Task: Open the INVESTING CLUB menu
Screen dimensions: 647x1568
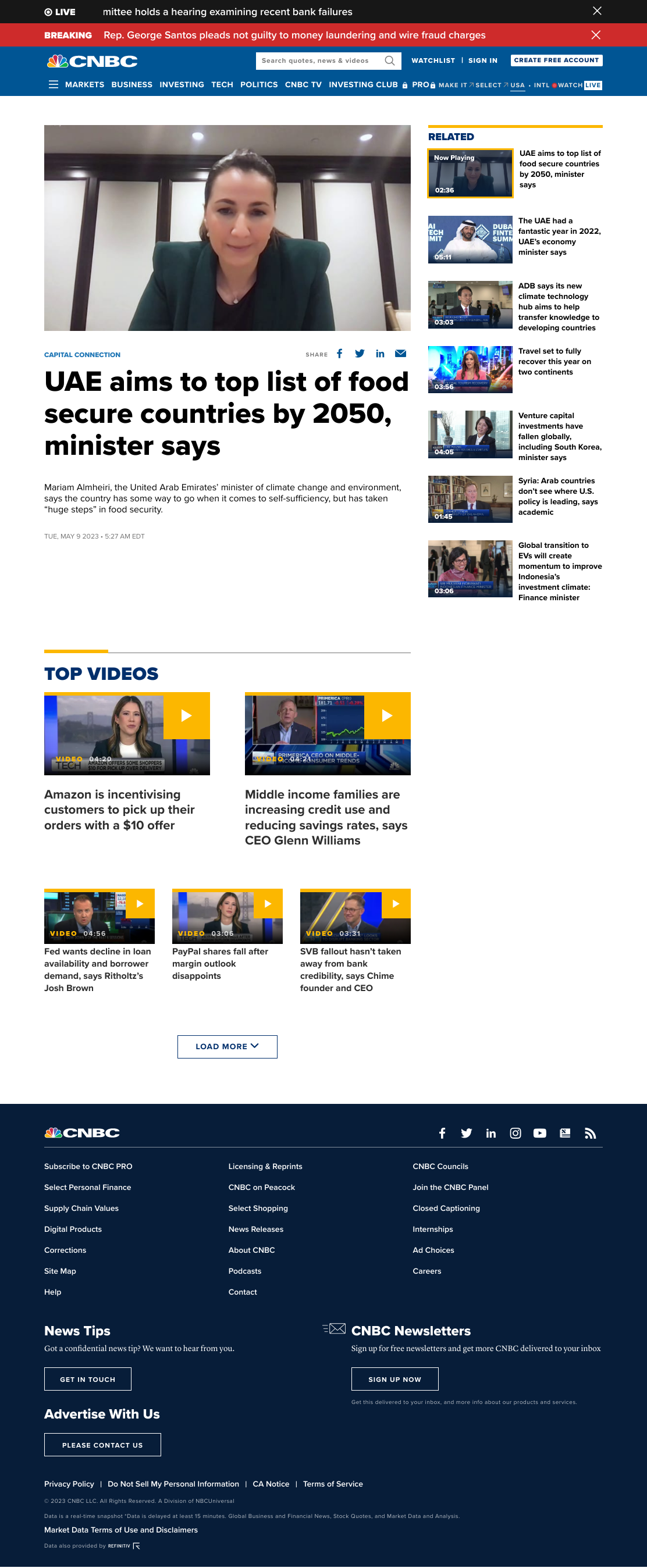Action: tap(368, 84)
